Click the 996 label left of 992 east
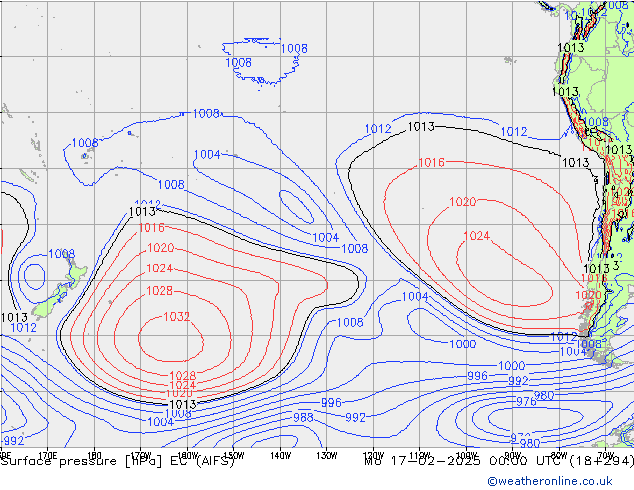This screenshot has width=634, height=490. coord(477,376)
